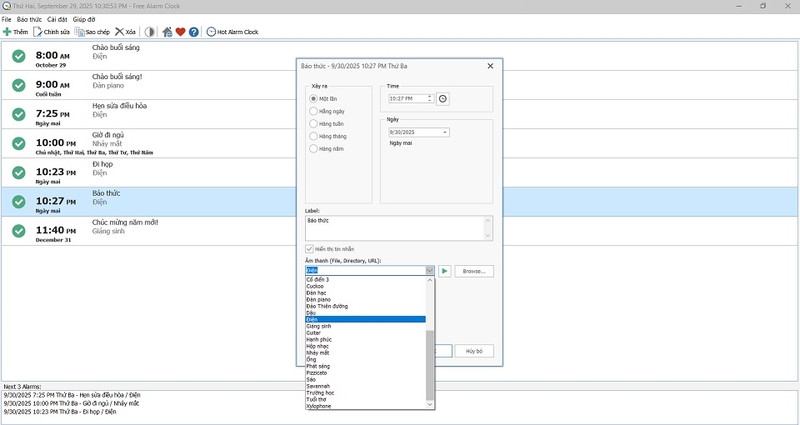
Task: Click the Hot Alarm Clock icon
Action: pos(211,32)
